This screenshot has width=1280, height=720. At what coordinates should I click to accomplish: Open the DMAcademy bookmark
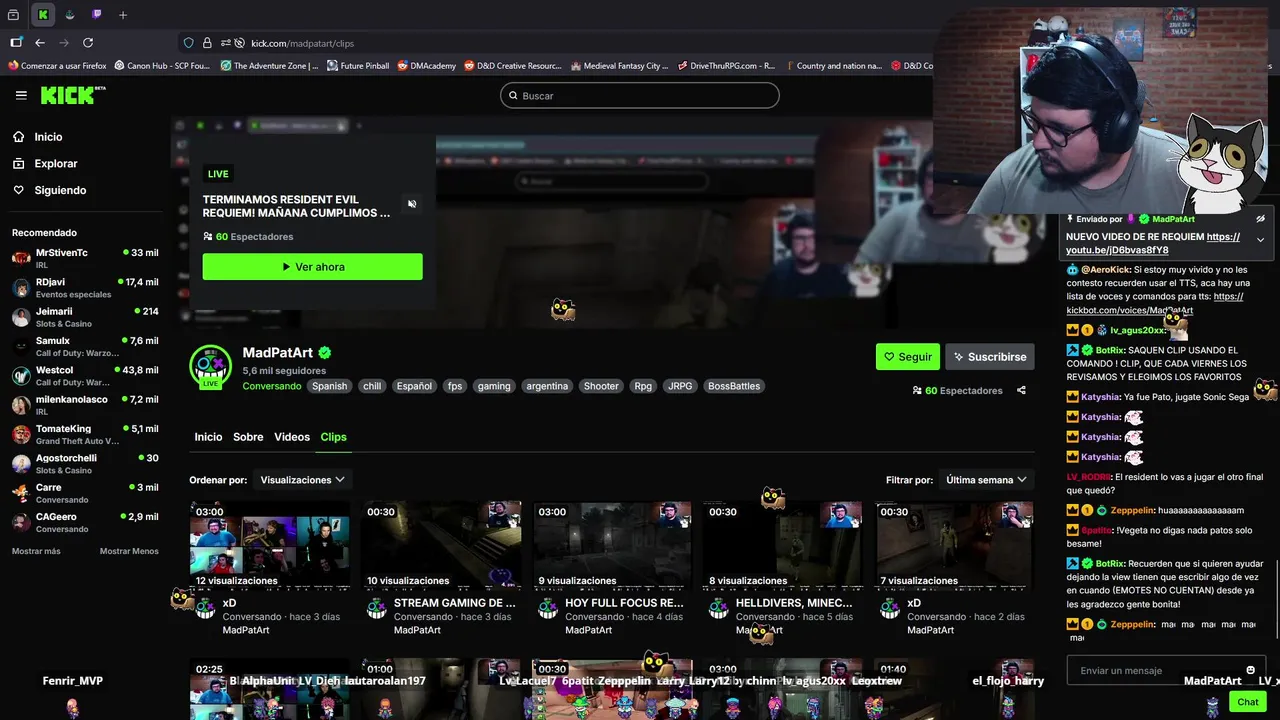pyautogui.click(x=427, y=66)
